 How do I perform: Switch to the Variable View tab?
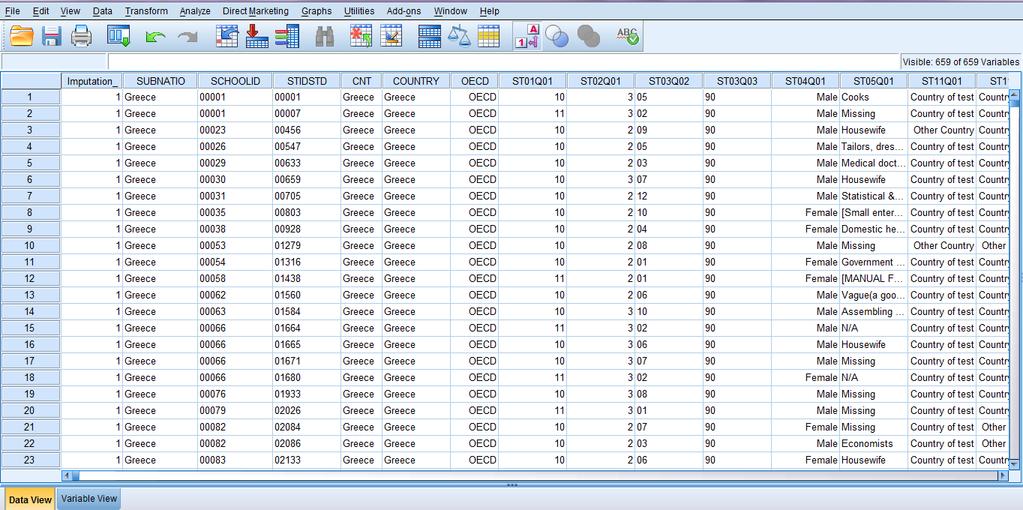(89, 498)
